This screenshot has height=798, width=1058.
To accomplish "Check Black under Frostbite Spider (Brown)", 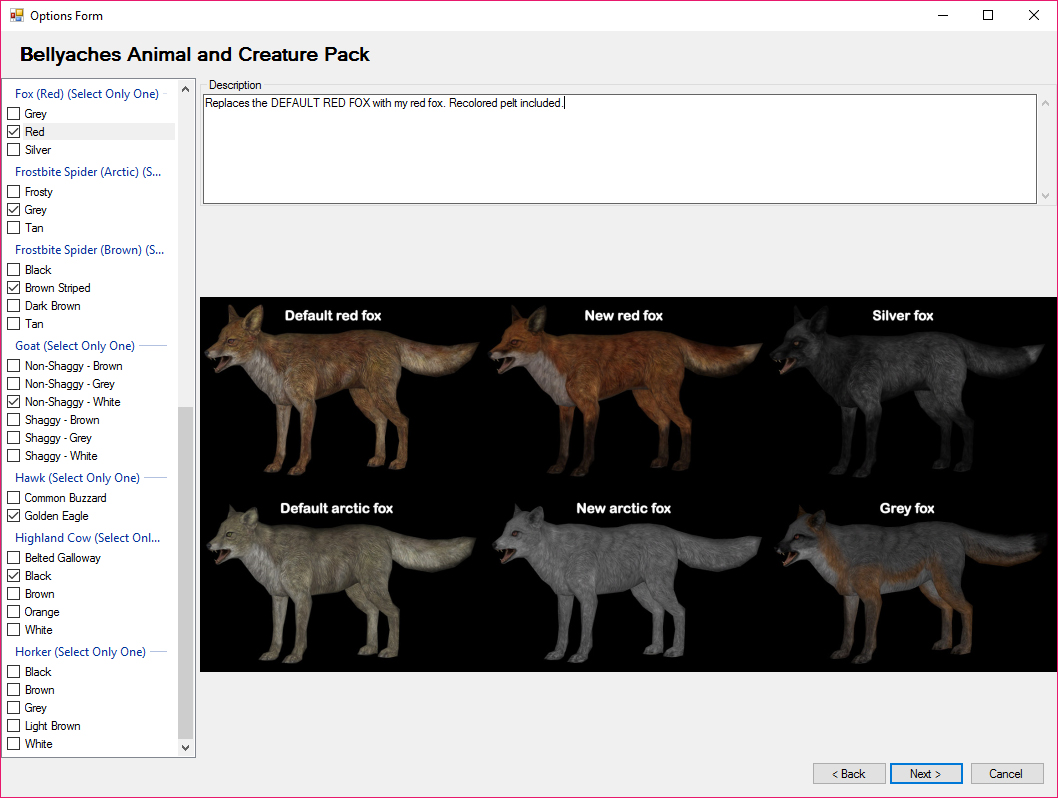I will pyautogui.click(x=13, y=270).
